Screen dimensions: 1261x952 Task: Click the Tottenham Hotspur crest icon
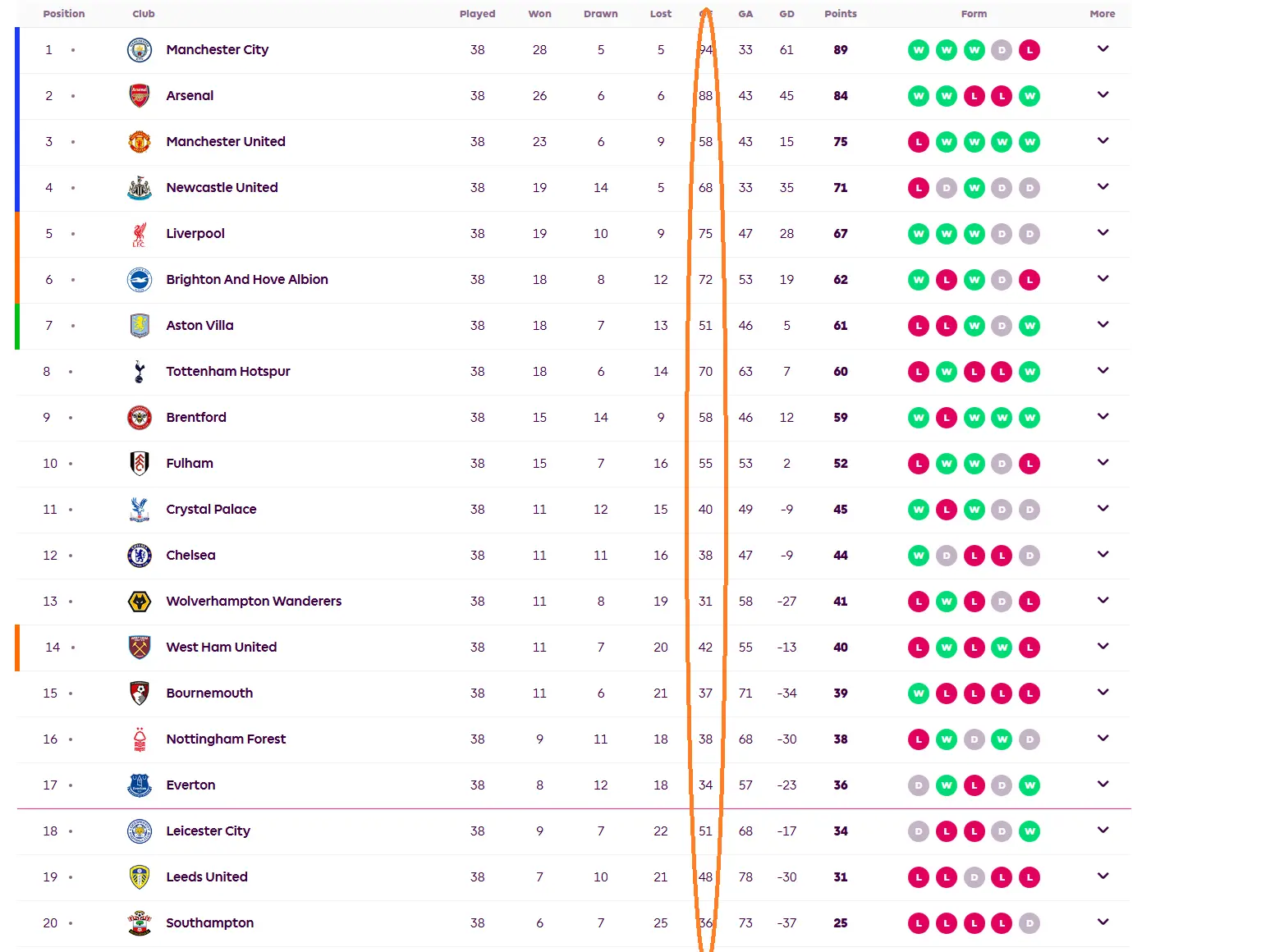[x=140, y=372]
